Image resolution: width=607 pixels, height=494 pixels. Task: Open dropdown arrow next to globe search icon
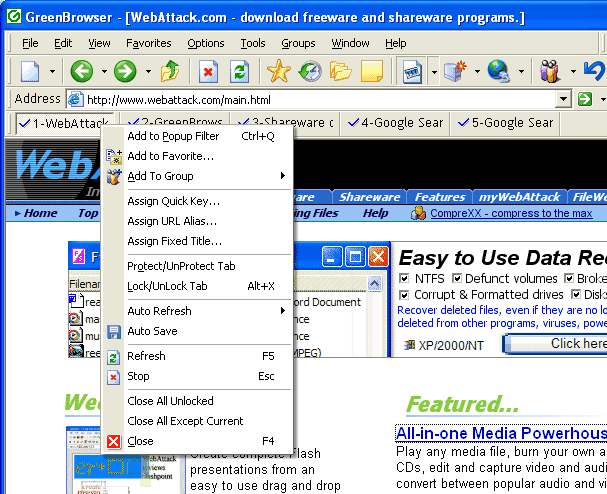[521, 71]
